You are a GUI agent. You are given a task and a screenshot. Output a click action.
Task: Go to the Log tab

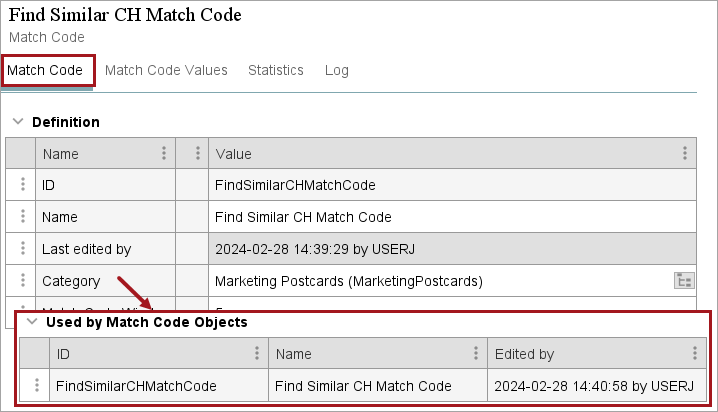click(337, 70)
